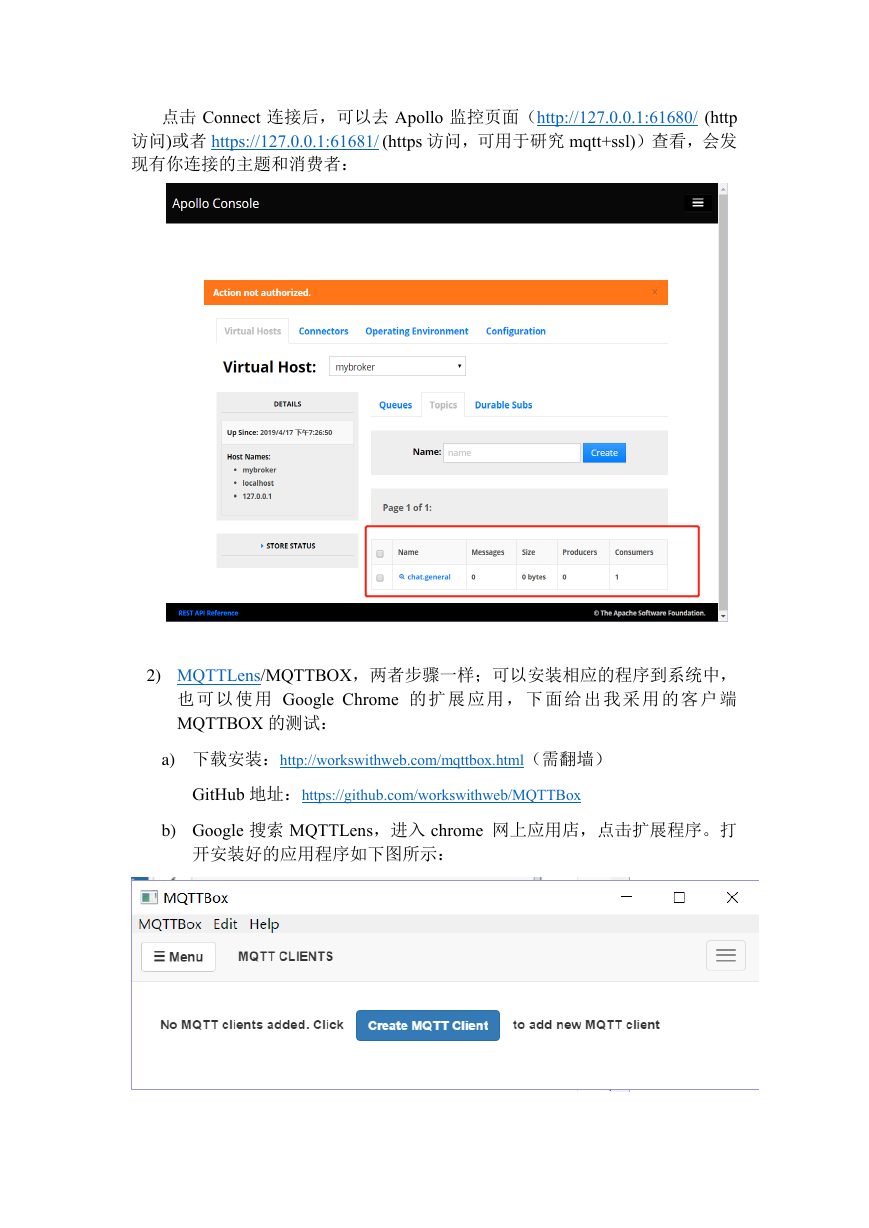Expand the STORE STATUS section
869x1228 pixels.
288,546
